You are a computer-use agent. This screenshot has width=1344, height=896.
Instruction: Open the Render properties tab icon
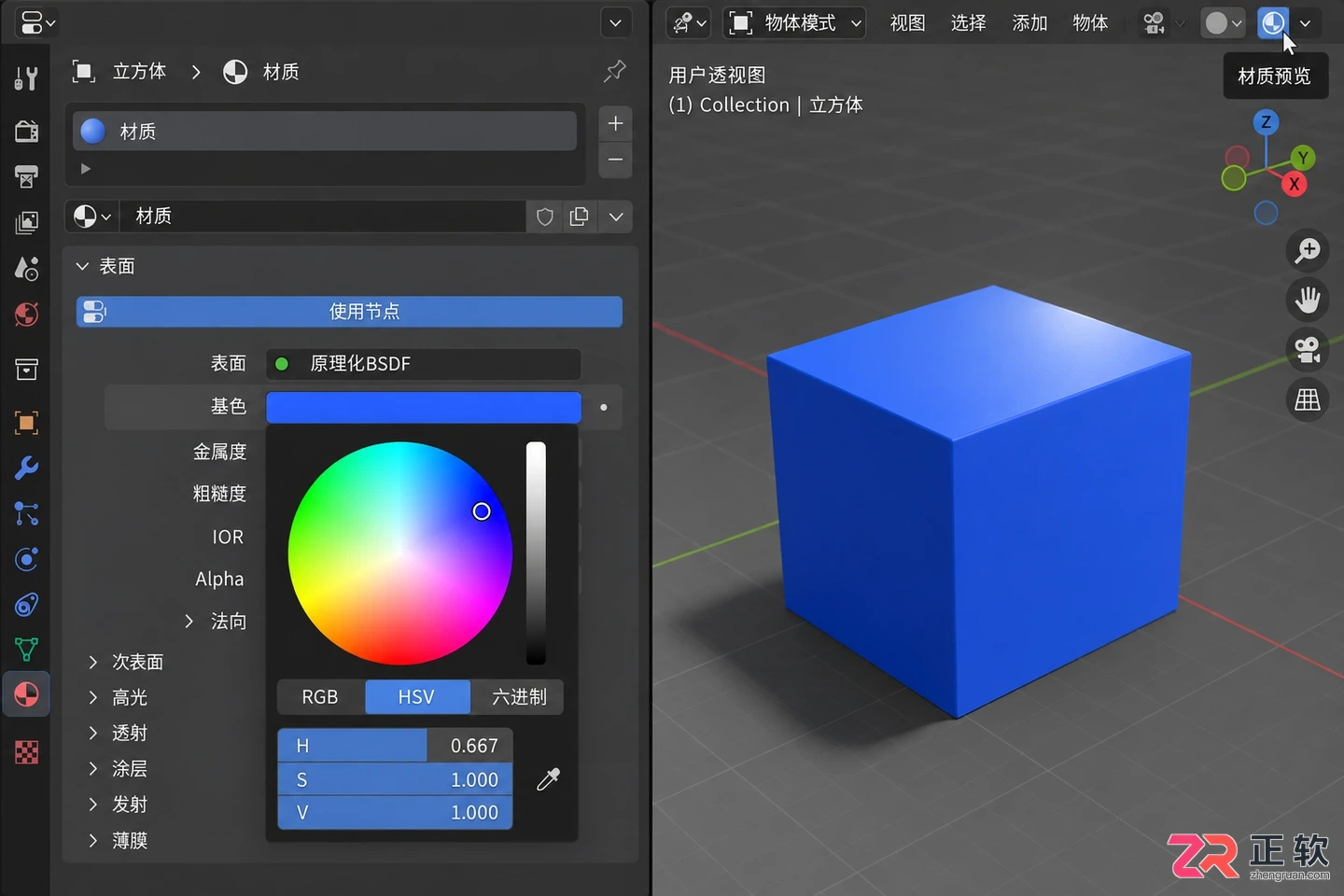(x=26, y=131)
